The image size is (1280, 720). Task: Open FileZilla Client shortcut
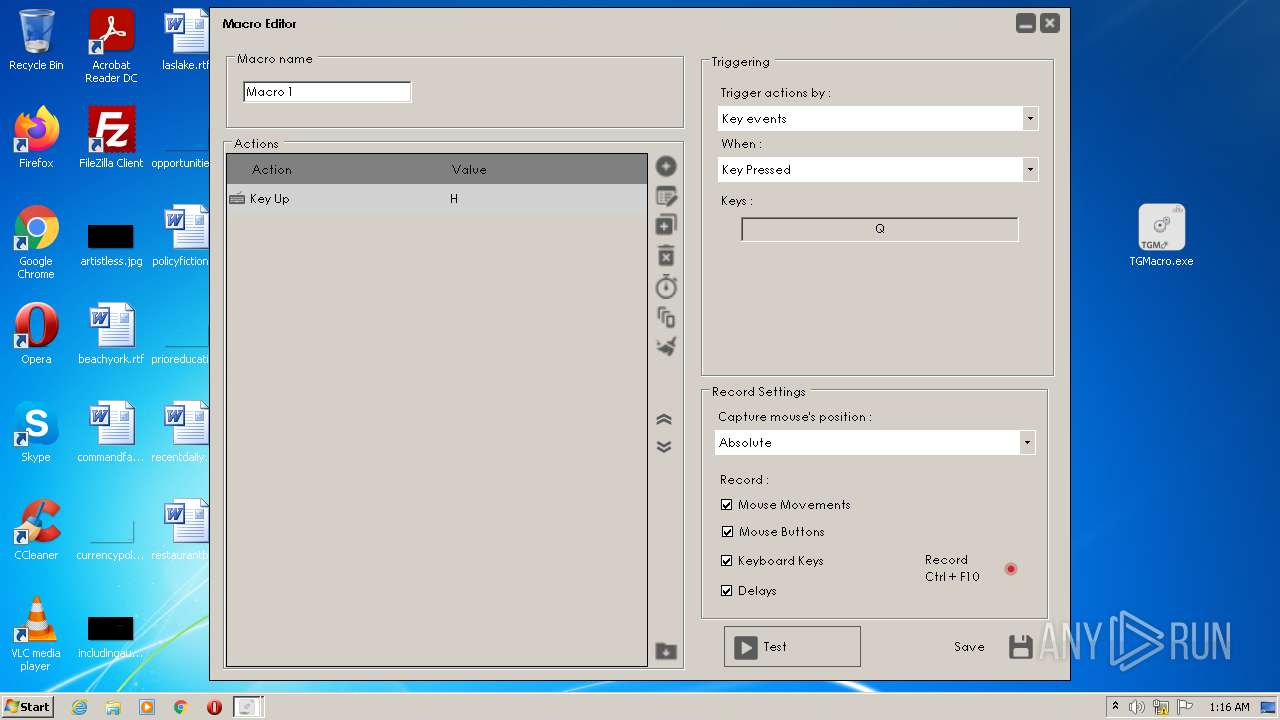point(111,138)
